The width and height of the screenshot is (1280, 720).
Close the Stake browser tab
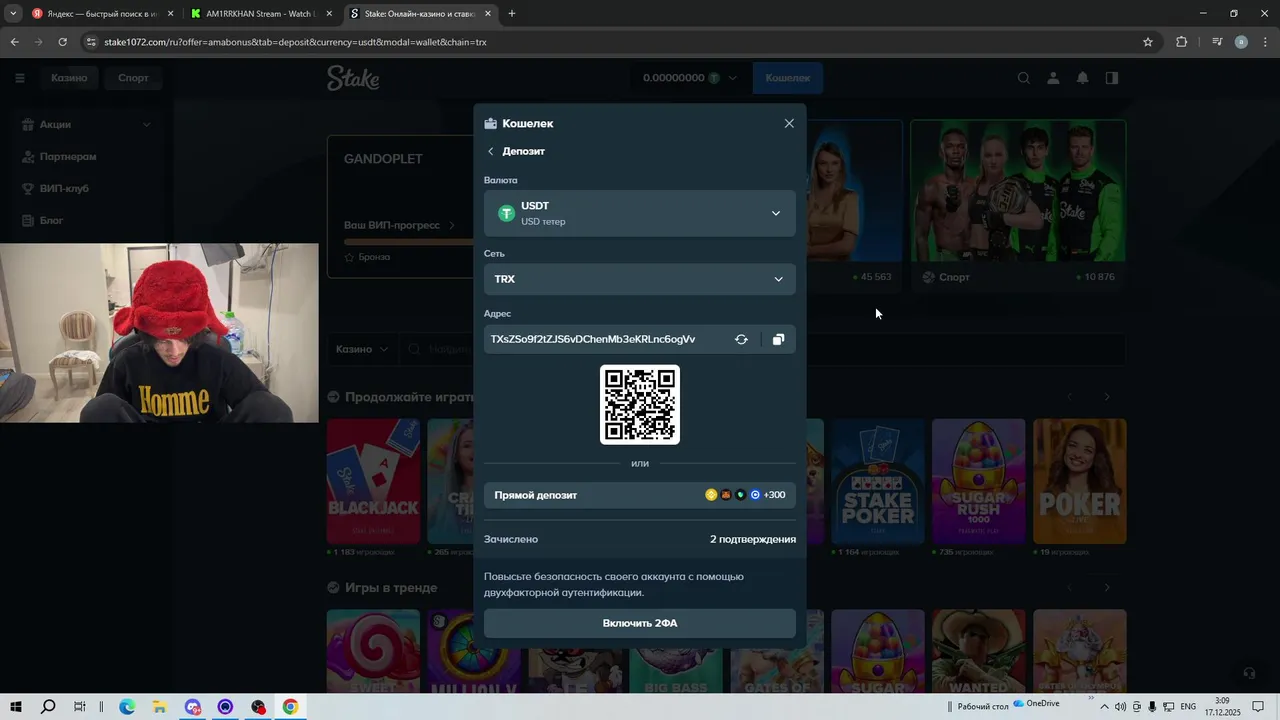(488, 14)
